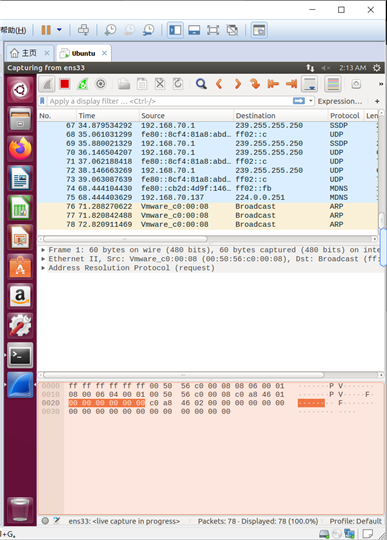Sort packets by the No. column

(x=56, y=116)
